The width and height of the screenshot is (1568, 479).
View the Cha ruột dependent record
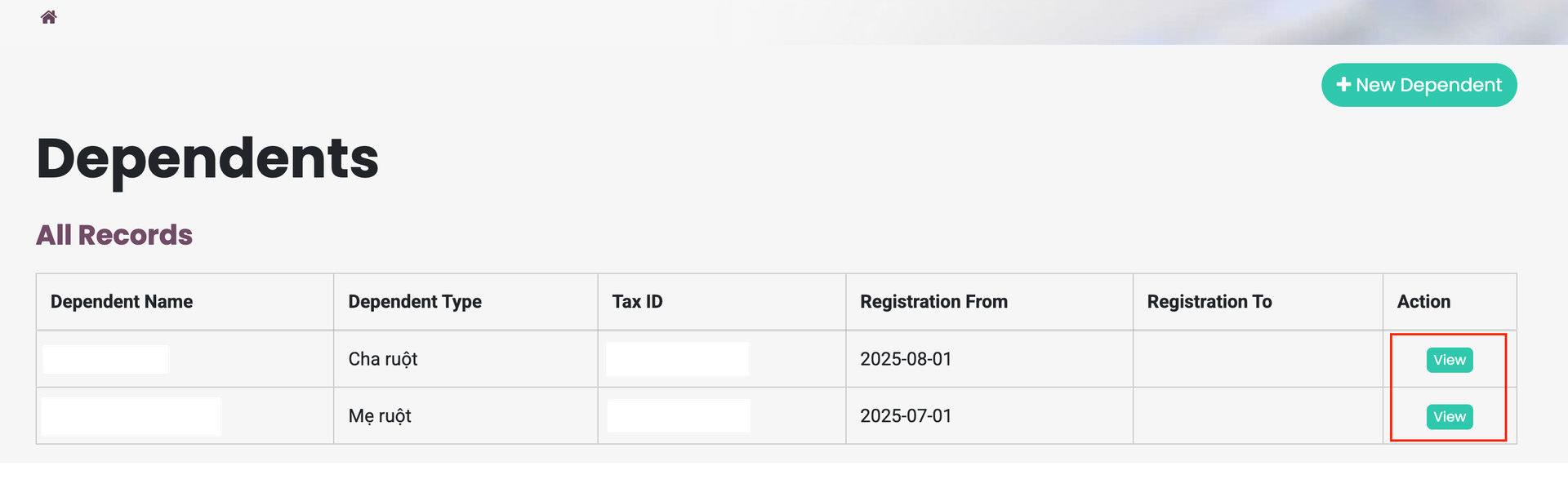point(1449,360)
